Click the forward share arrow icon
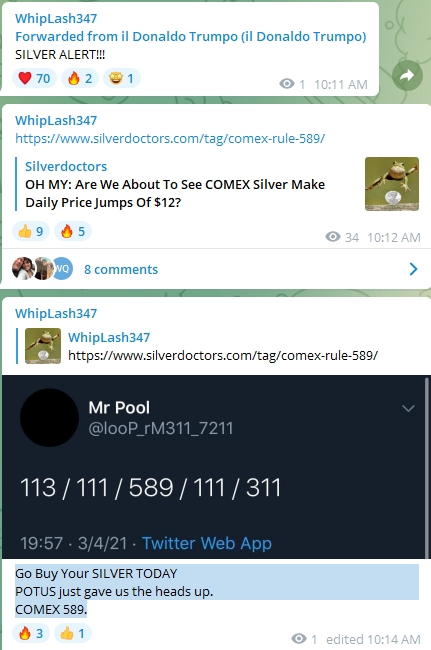431x650 pixels. [407, 75]
